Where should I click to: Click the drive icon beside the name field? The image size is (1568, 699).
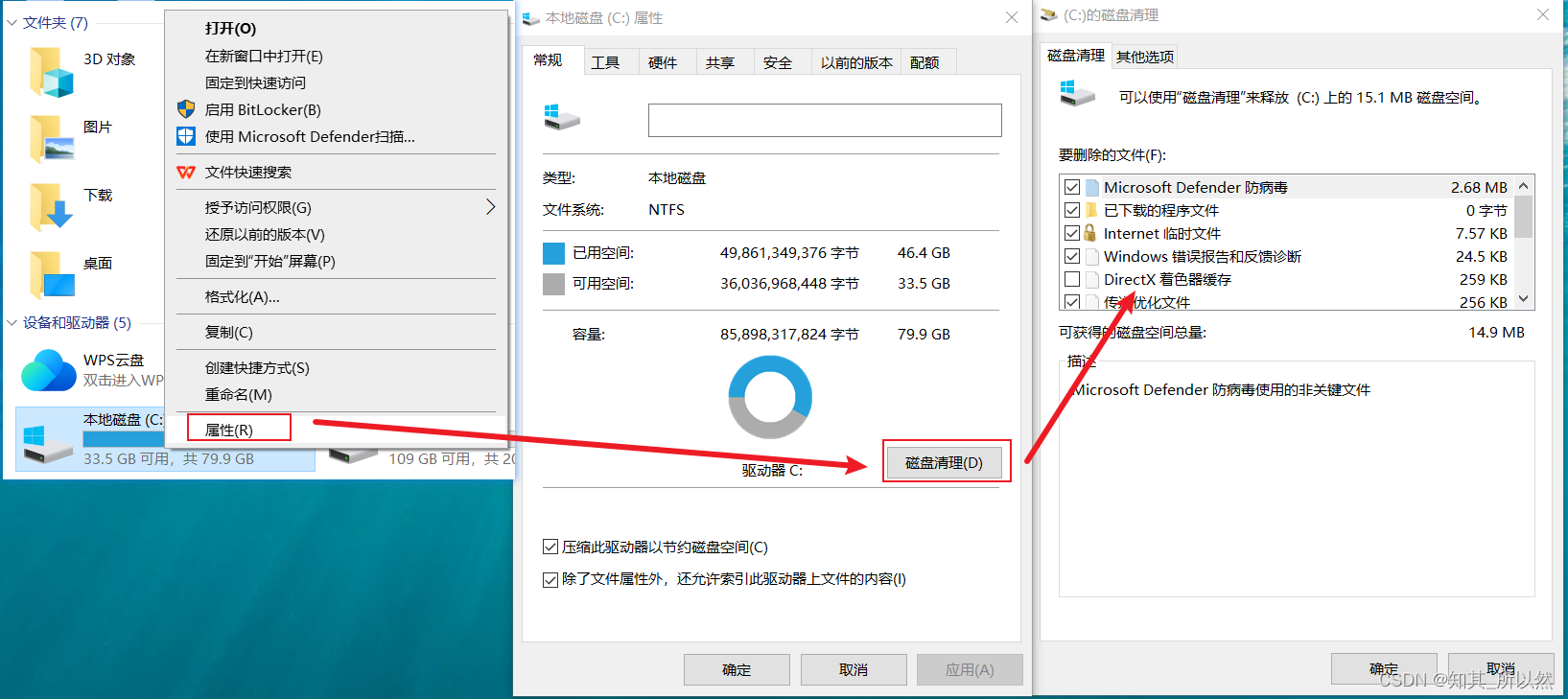pos(562,118)
